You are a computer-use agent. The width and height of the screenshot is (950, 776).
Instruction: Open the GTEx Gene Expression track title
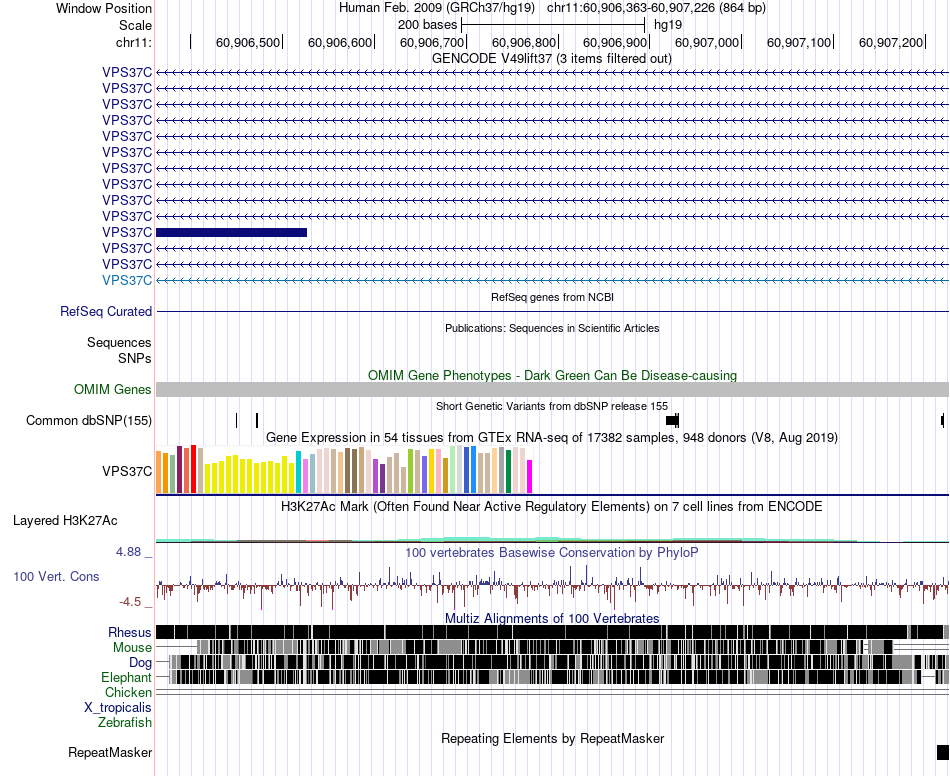pyautogui.click(x=552, y=437)
